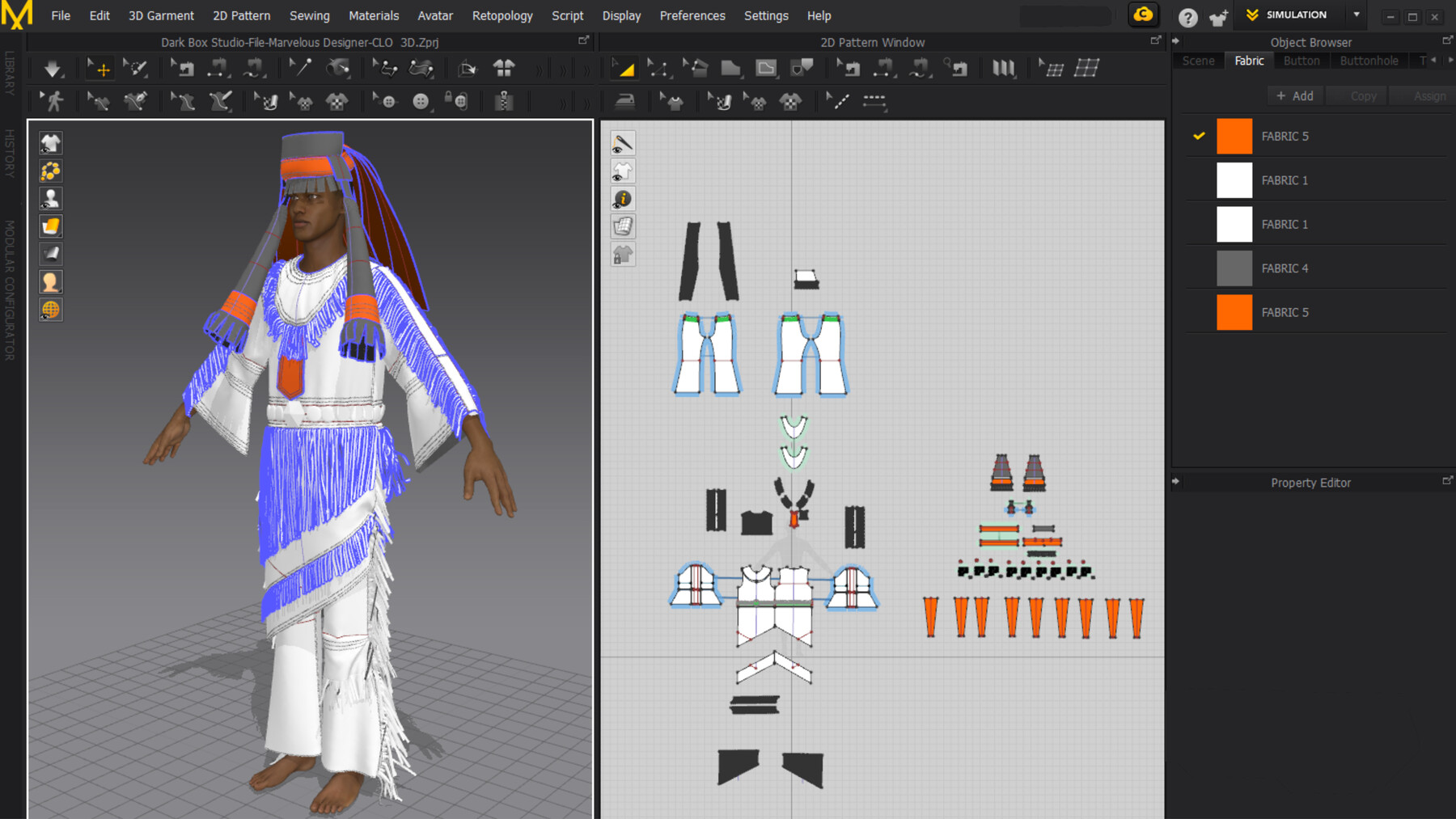Click the Simulate down-arrow tool in 3D toolbar
Viewport: 1456px width, 819px height.
coord(53,69)
